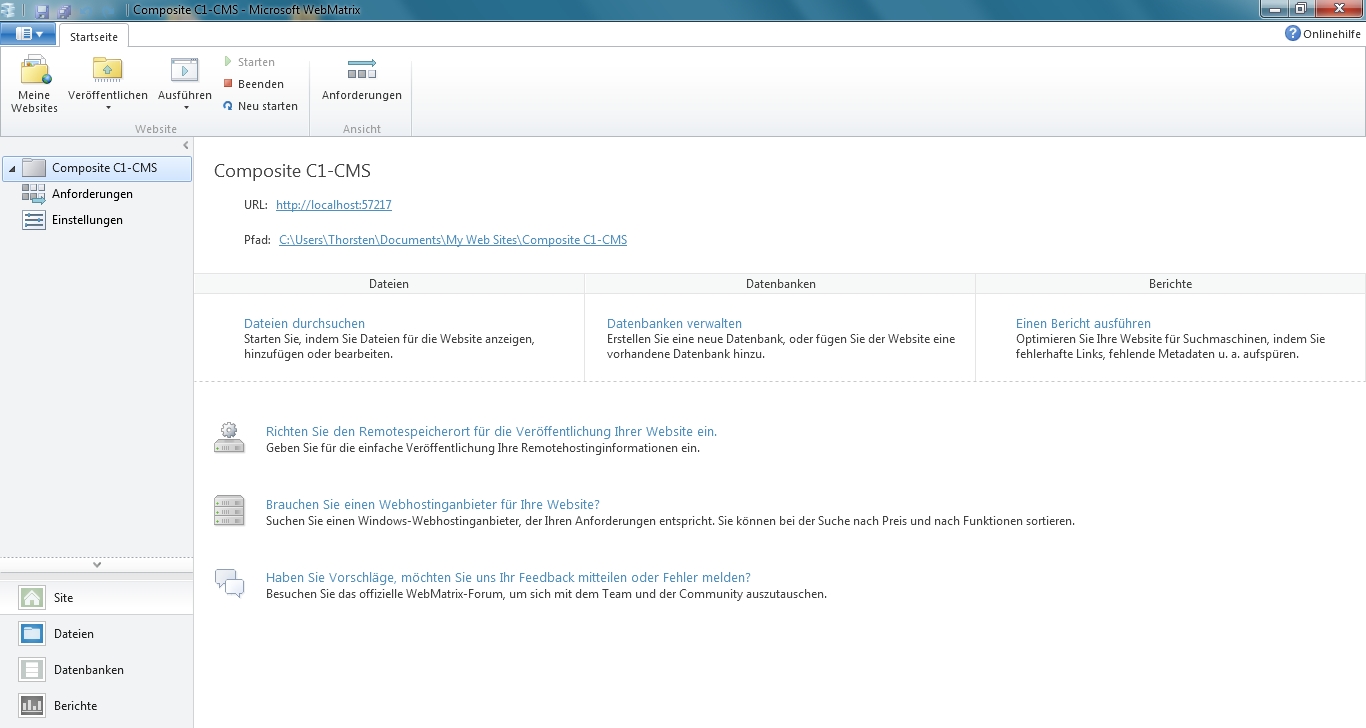Collapse the left navigation pane
Screen dimensions: 1366x728
[185, 146]
